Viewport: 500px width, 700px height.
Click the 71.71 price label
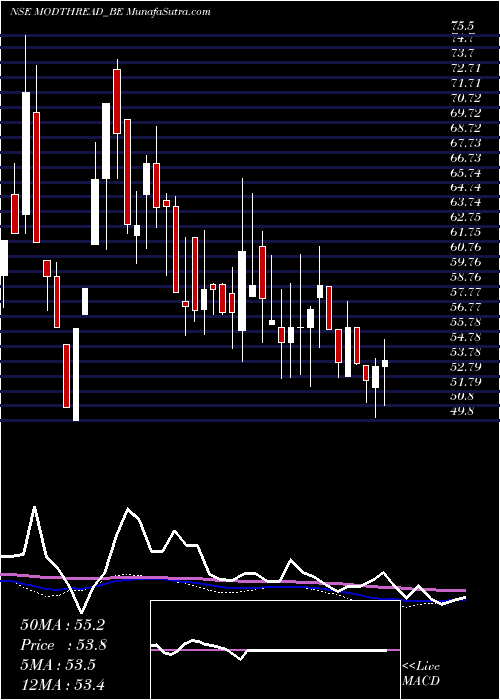(x=465, y=83)
